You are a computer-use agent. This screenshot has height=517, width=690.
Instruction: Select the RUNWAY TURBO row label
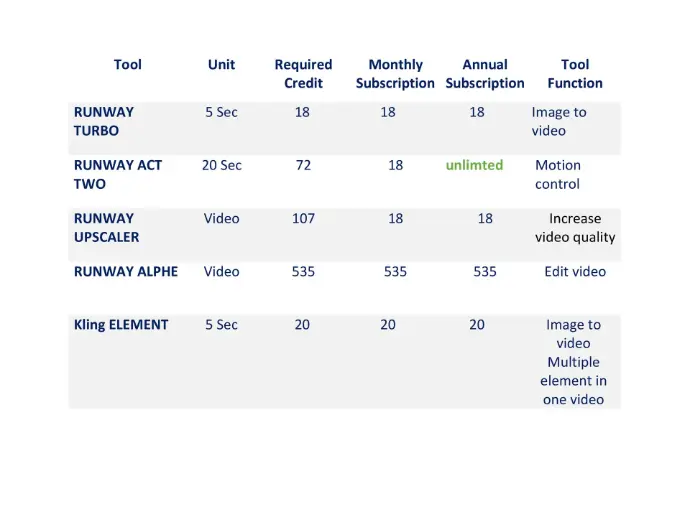click(103, 121)
